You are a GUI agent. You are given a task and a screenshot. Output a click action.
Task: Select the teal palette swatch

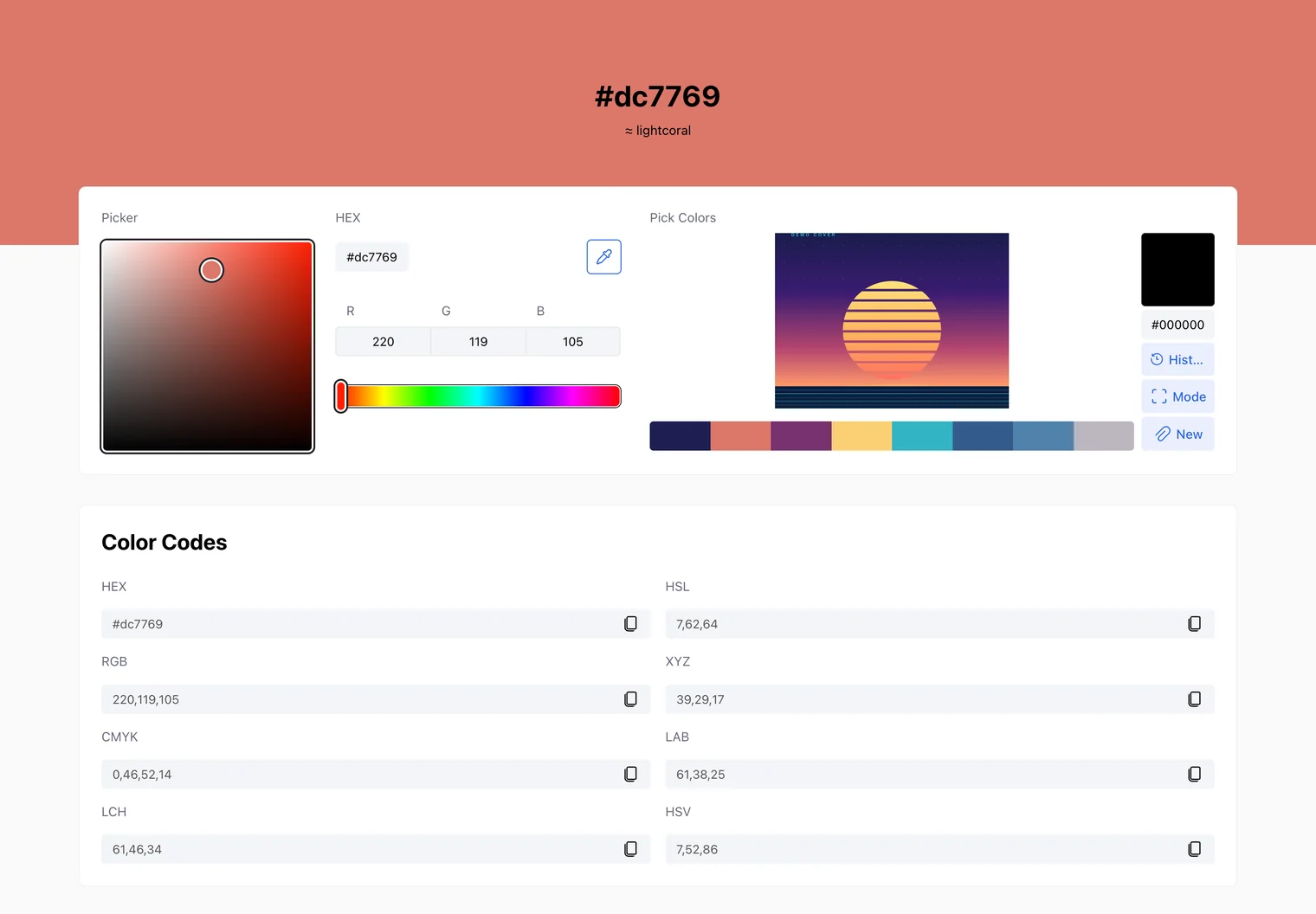tap(922, 436)
